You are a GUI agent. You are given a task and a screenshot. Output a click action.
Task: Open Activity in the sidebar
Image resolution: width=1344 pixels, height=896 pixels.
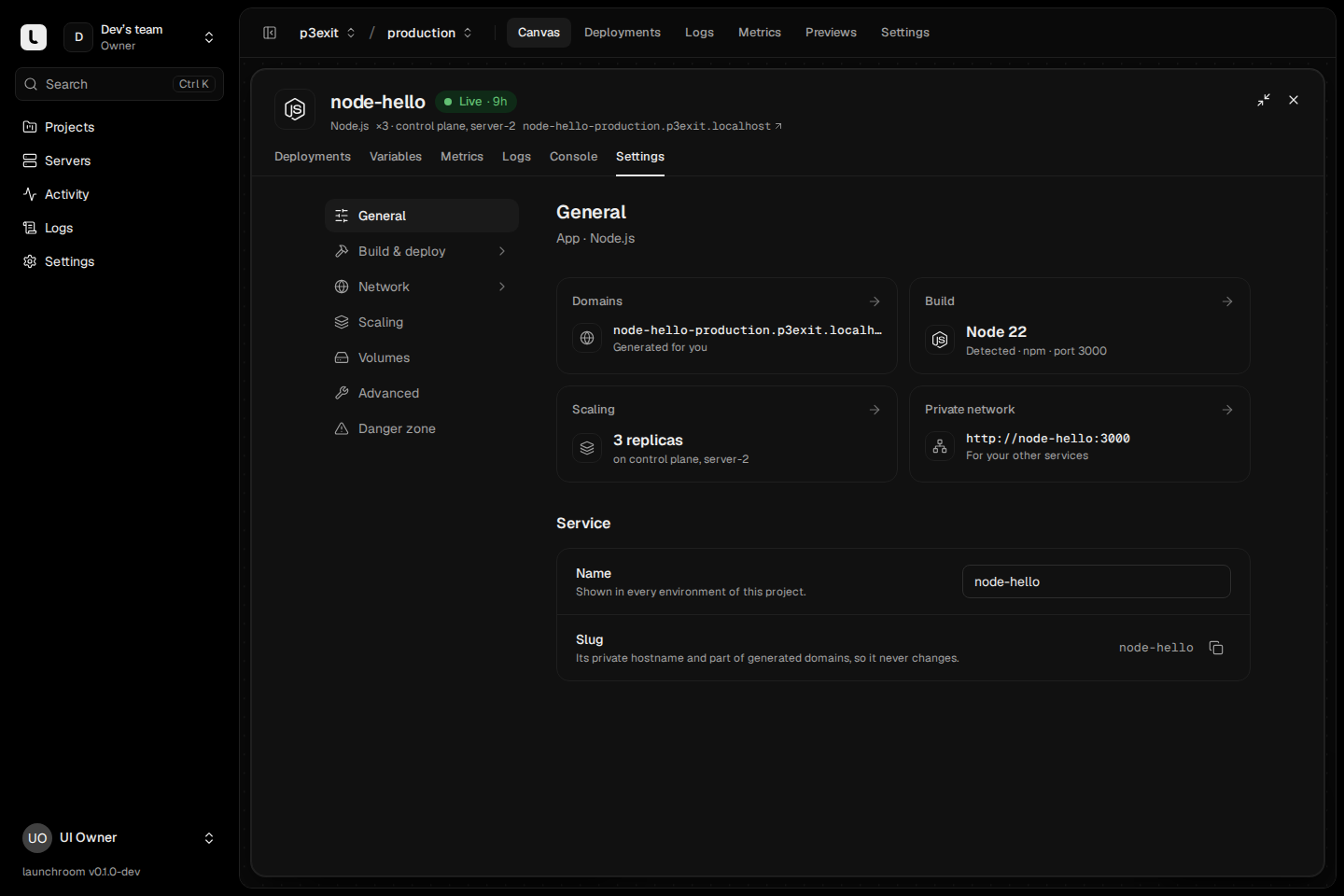coord(119,194)
